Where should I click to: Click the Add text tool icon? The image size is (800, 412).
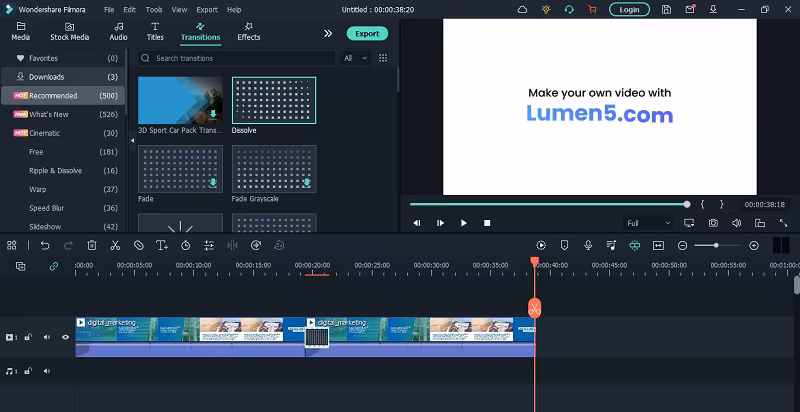click(162, 245)
